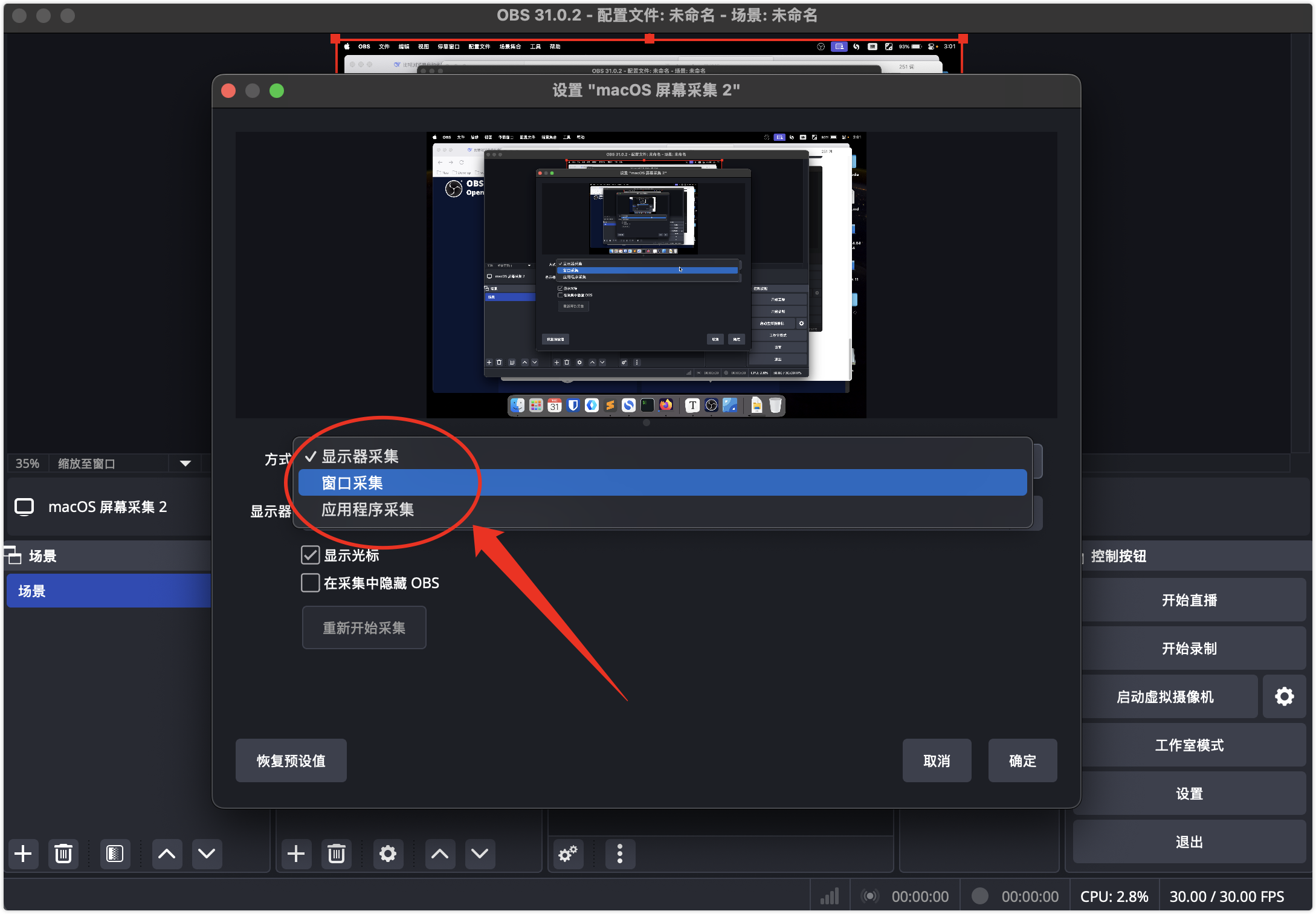Enable the 在采集中隐藏 OBS checkbox
This screenshot has width=1316, height=914.
310,583
